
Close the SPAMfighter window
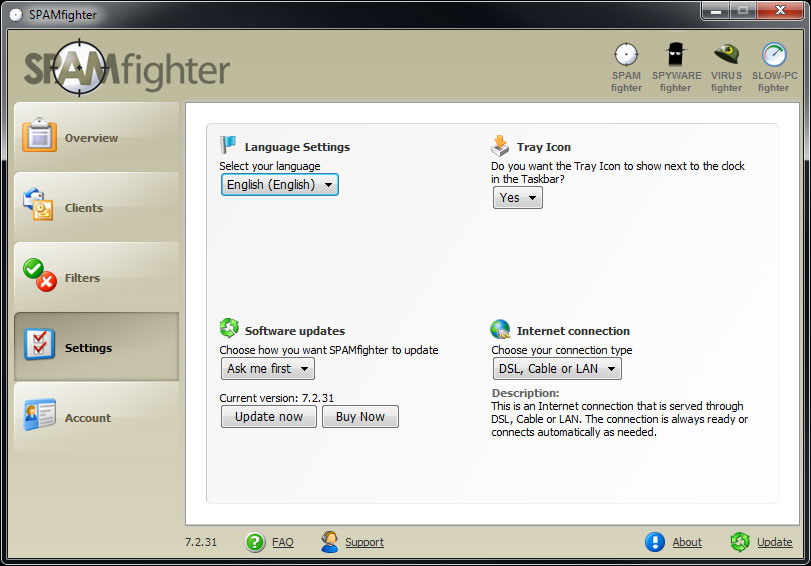point(780,11)
